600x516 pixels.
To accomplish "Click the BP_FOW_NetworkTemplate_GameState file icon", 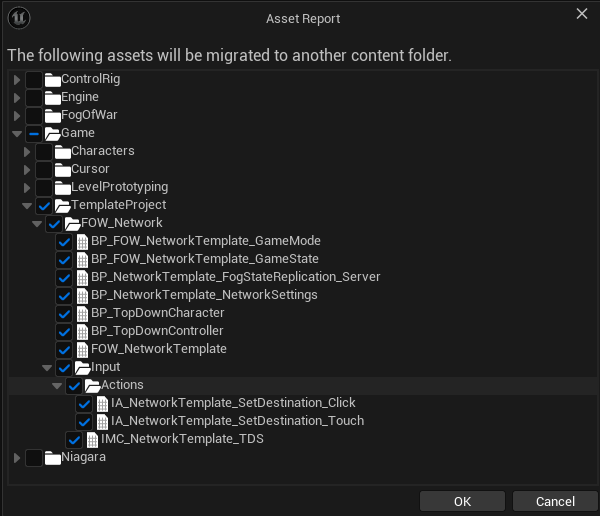I will click(x=82, y=260).
